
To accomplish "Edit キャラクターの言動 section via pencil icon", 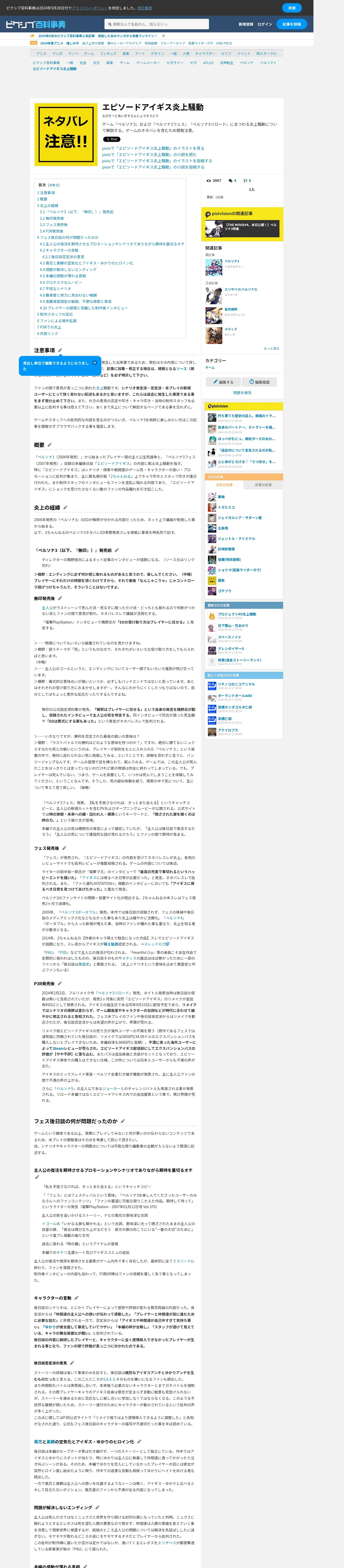I will (x=76, y=1298).
